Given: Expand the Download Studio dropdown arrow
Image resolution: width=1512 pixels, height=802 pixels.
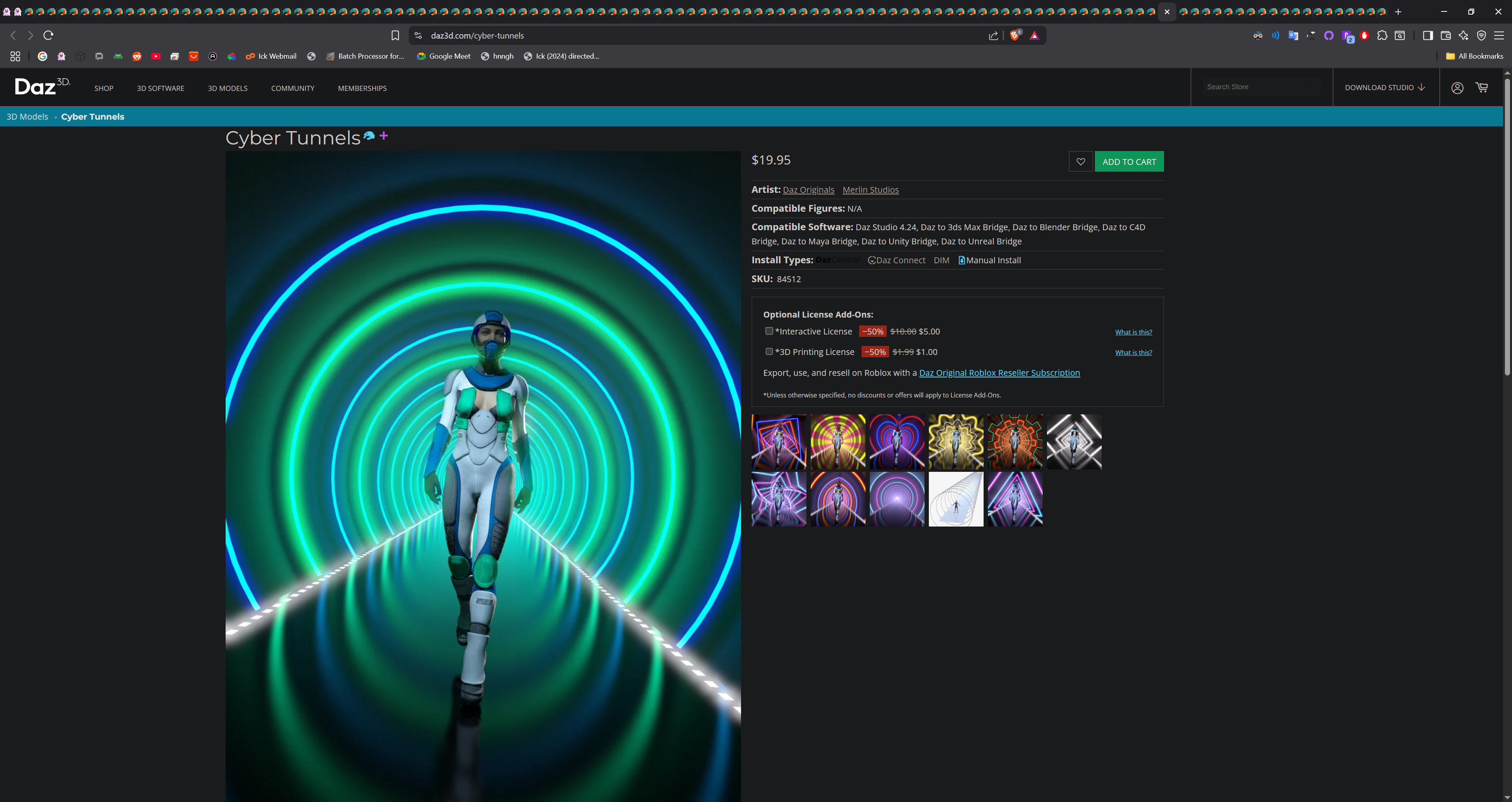Looking at the screenshot, I should (x=1421, y=87).
